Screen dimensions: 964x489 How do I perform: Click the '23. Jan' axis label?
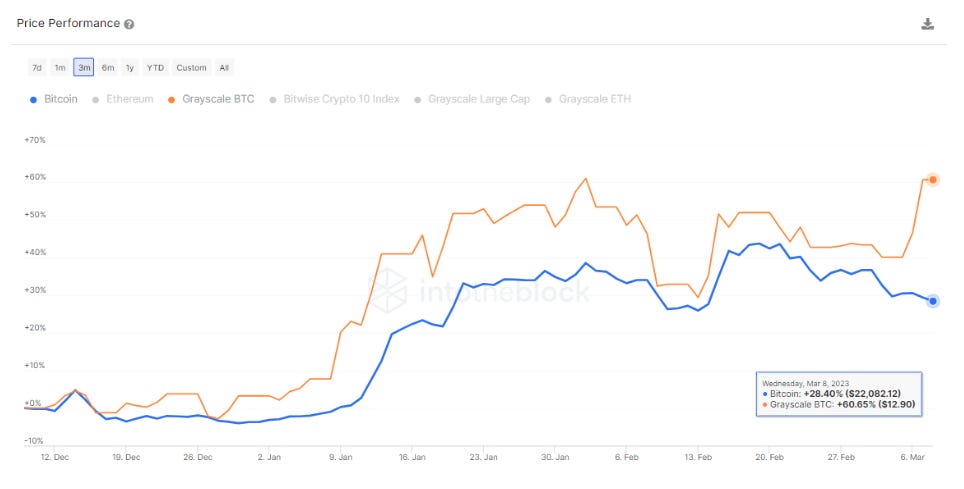coord(483,457)
